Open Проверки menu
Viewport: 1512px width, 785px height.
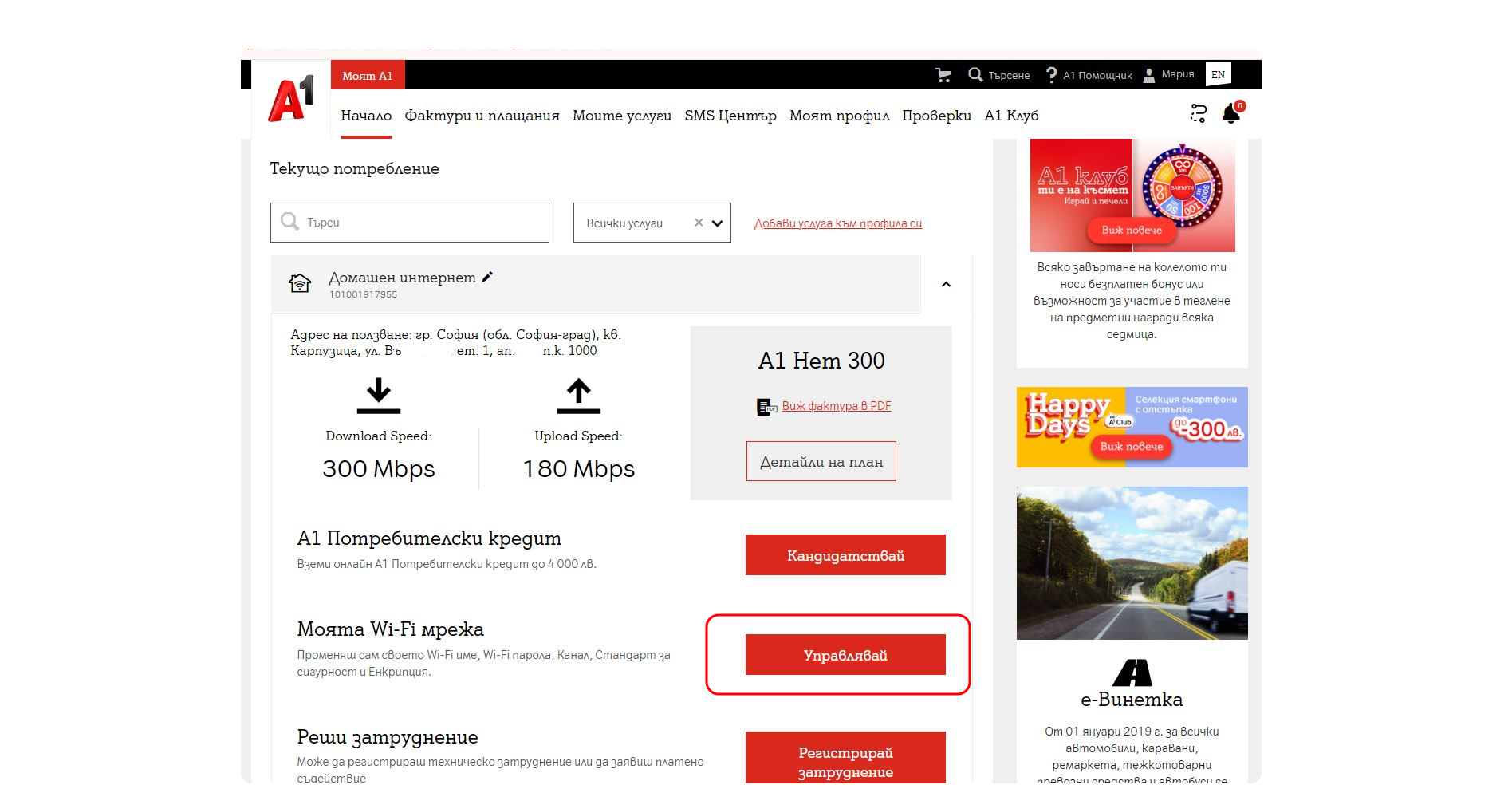(x=937, y=116)
